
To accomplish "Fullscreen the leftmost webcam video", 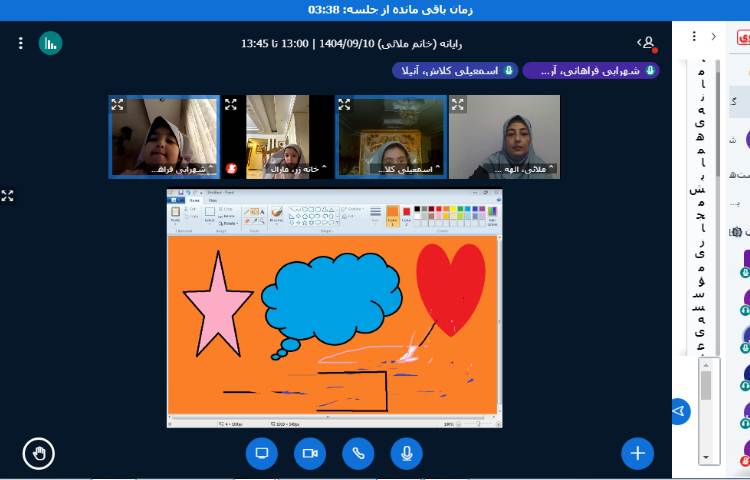I will (118, 104).
